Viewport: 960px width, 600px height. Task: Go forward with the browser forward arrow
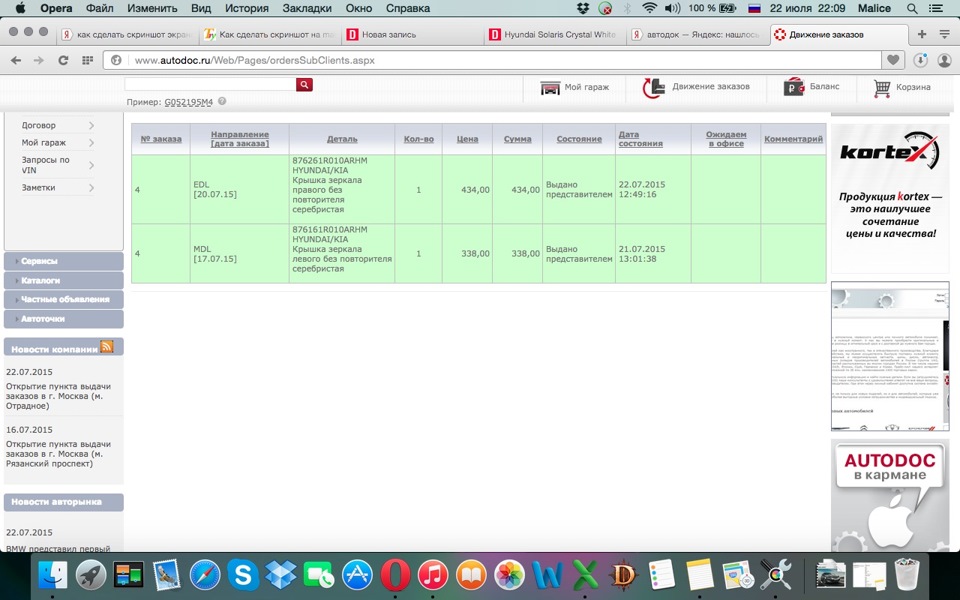tap(39, 60)
